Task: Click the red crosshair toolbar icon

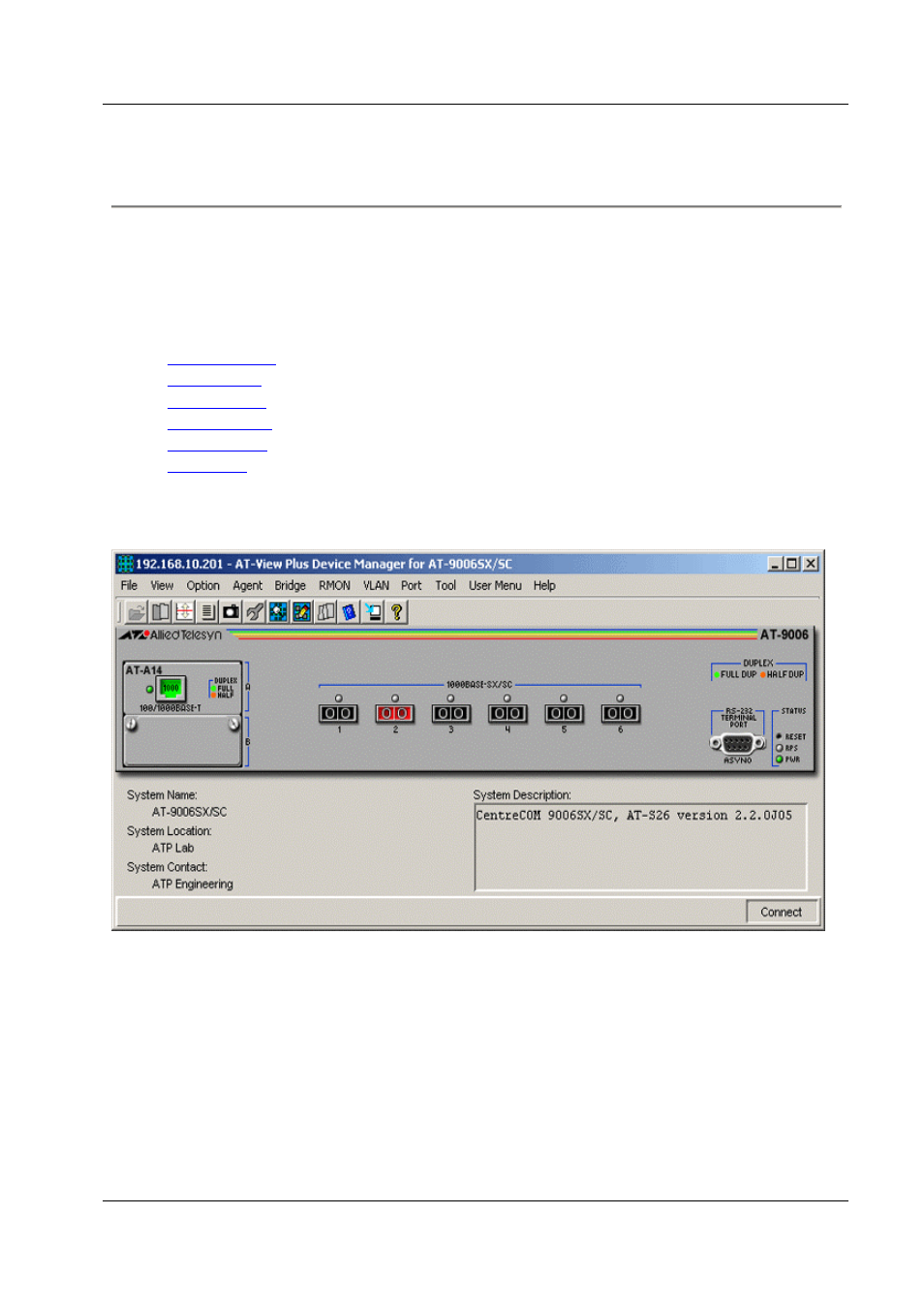Action: [x=184, y=611]
